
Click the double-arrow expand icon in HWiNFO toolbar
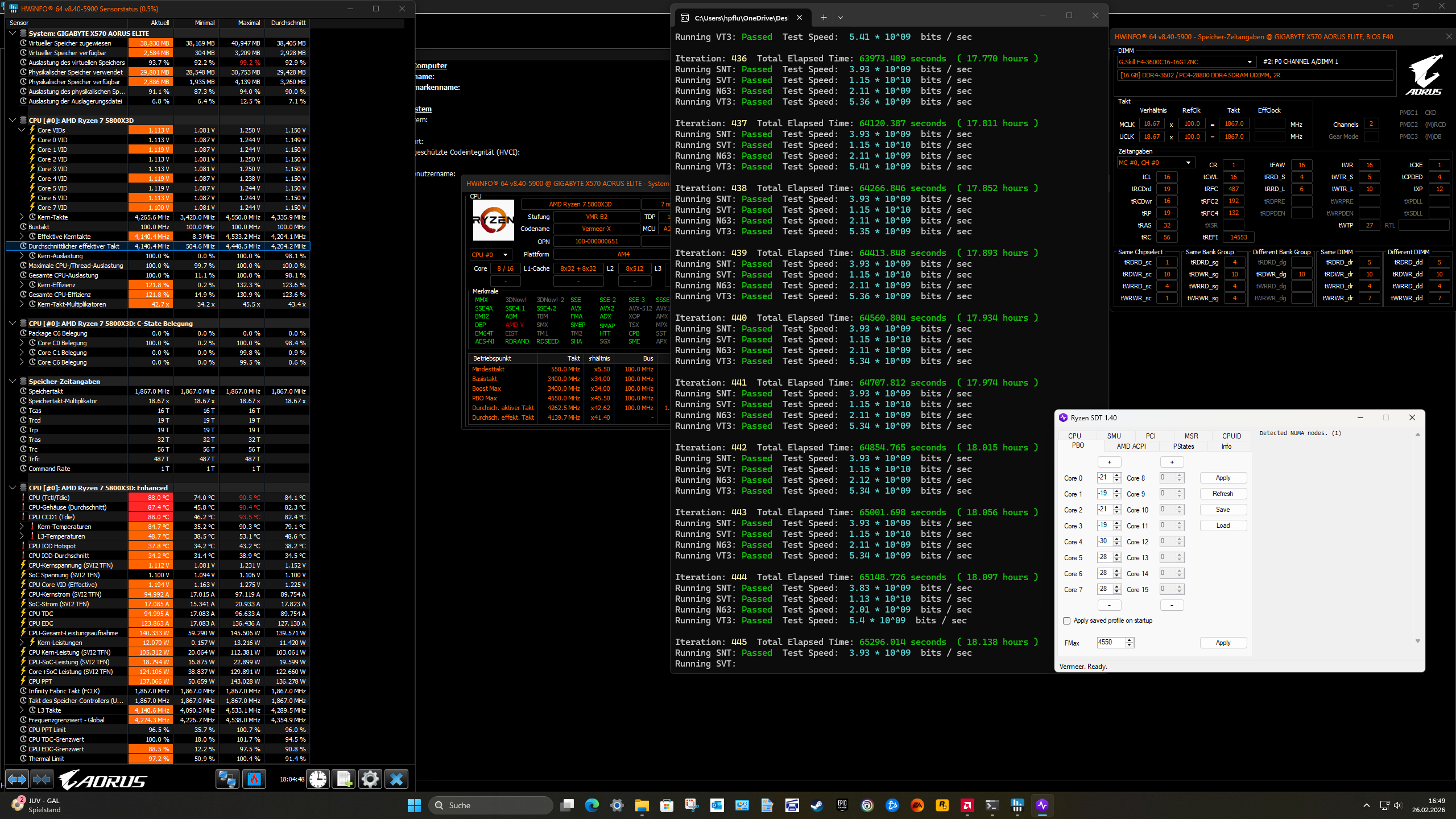click(17, 780)
